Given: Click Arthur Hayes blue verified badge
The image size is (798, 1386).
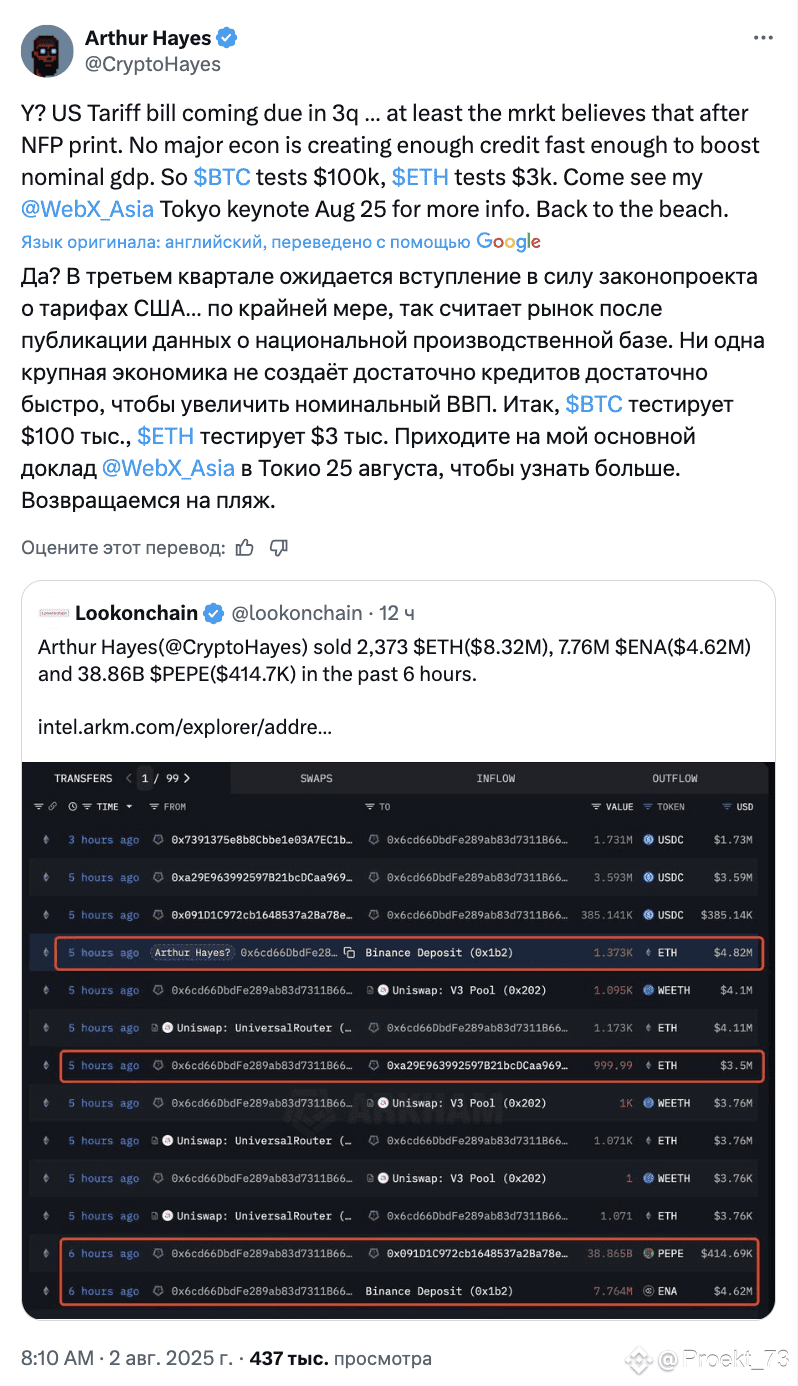Looking at the screenshot, I should [228, 39].
